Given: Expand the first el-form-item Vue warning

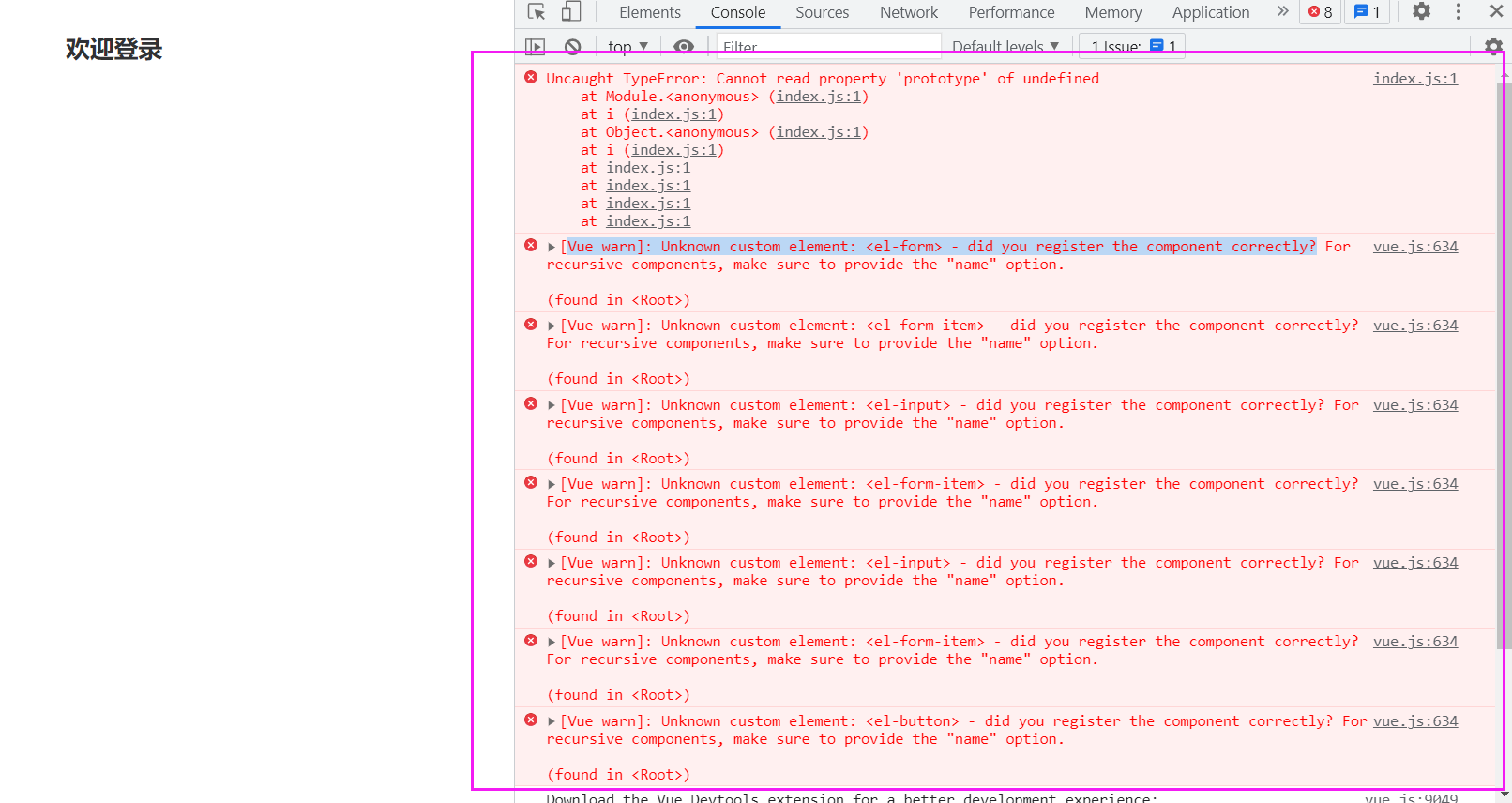Looking at the screenshot, I should 552,326.
